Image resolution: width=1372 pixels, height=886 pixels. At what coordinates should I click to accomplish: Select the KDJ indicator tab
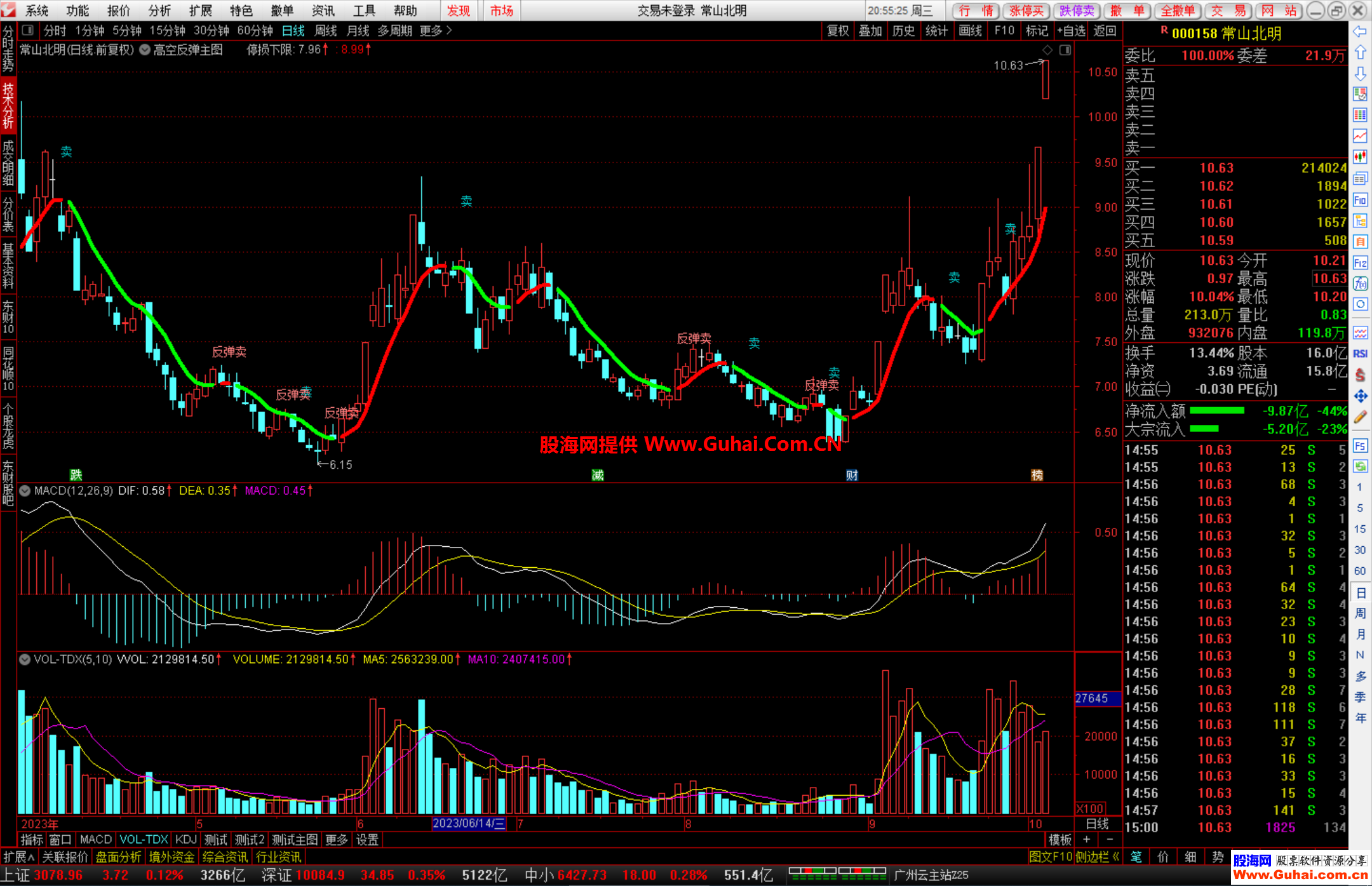(x=186, y=840)
